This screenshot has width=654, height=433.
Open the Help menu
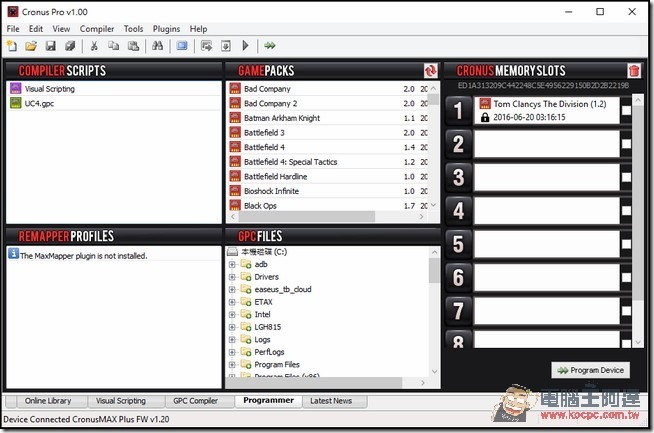point(199,29)
